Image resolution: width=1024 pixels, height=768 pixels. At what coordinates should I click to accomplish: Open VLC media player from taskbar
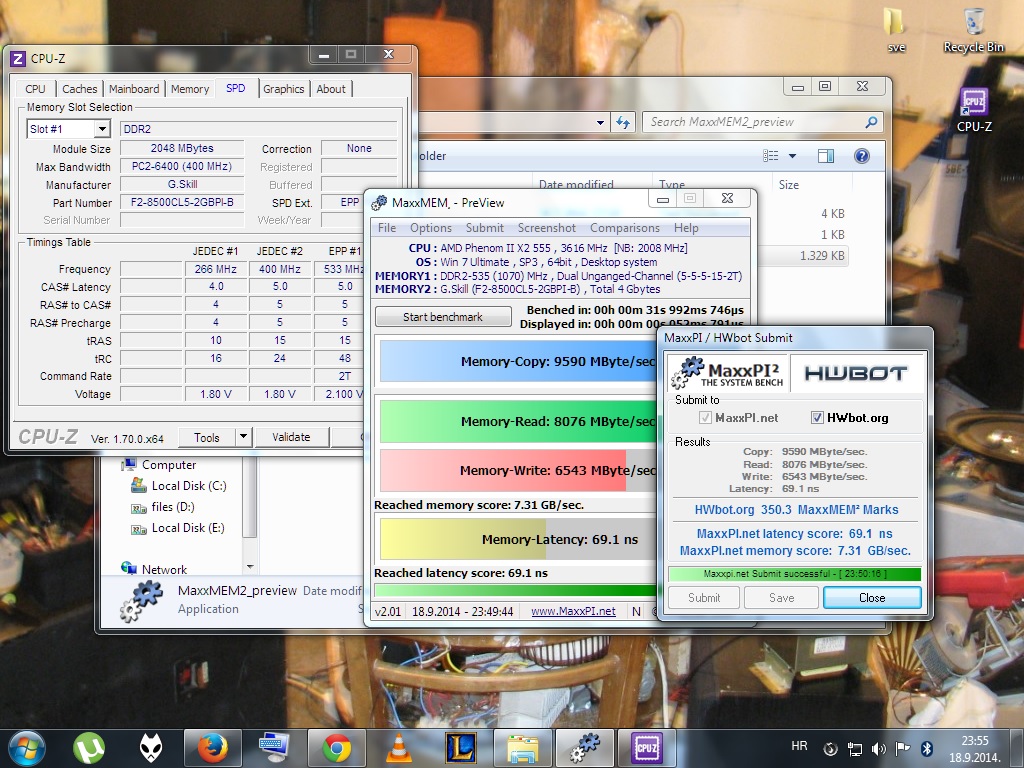click(398, 748)
